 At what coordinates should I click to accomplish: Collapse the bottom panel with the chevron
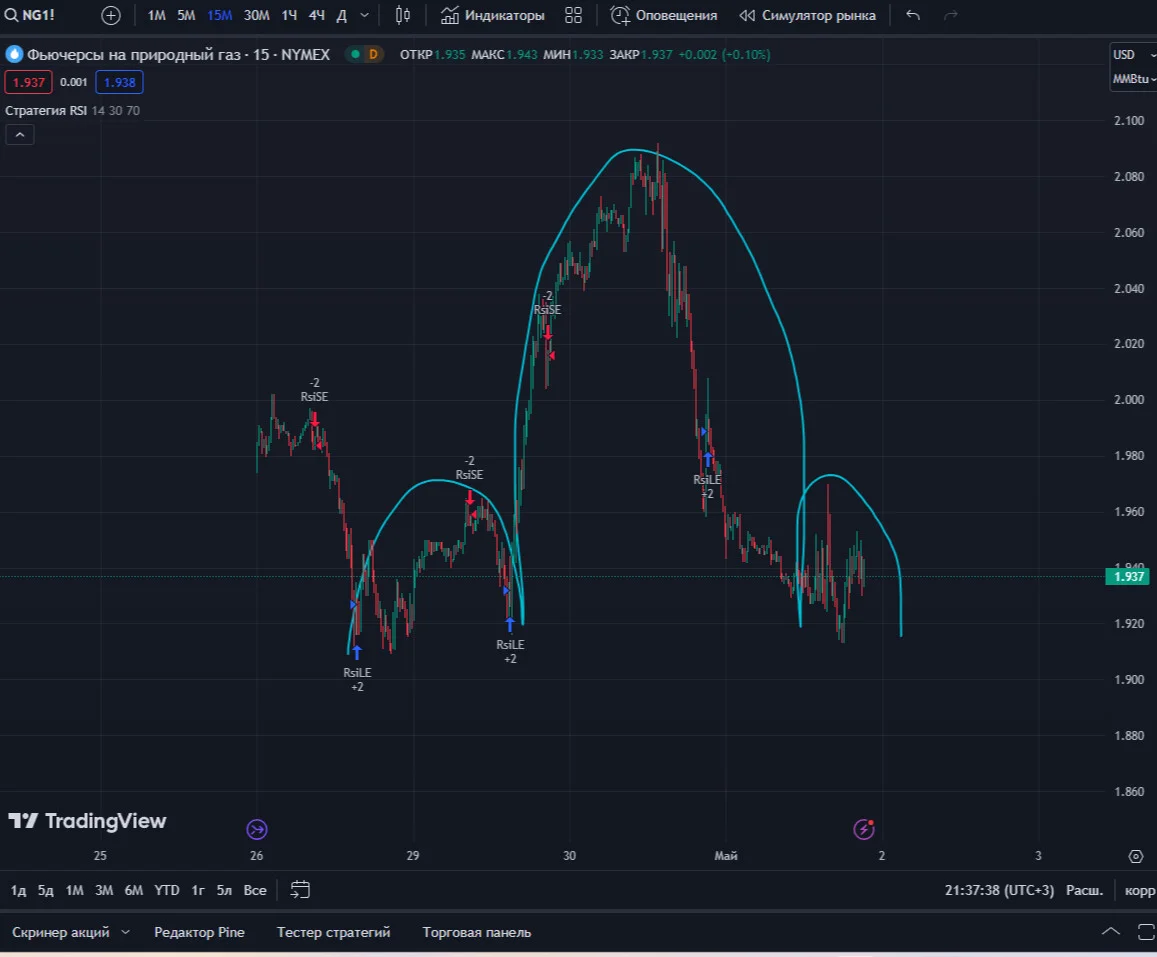pyautogui.click(x=1111, y=932)
